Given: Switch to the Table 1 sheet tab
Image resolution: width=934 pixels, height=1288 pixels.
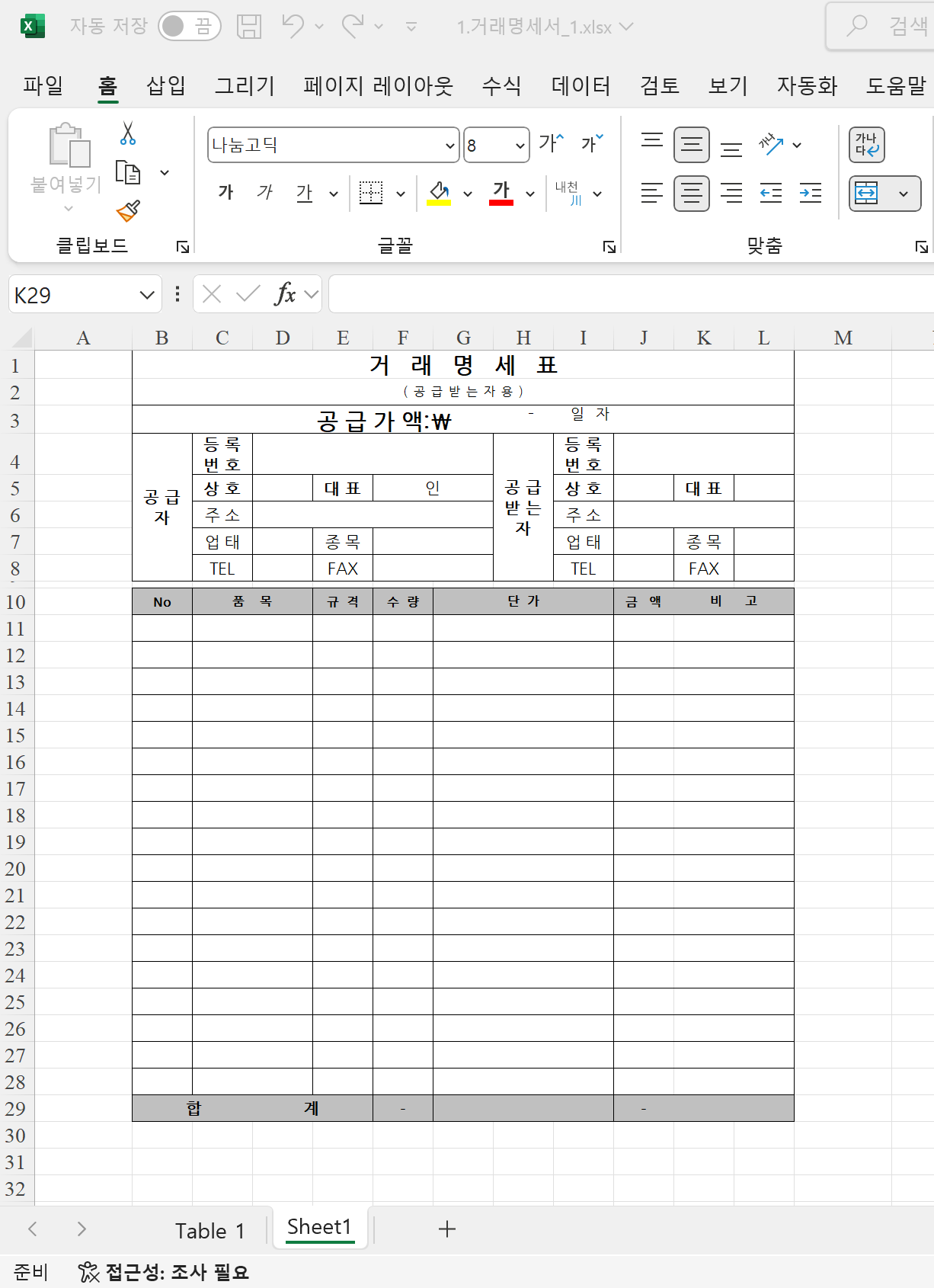Looking at the screenshot, I should tap(210, 1230).
